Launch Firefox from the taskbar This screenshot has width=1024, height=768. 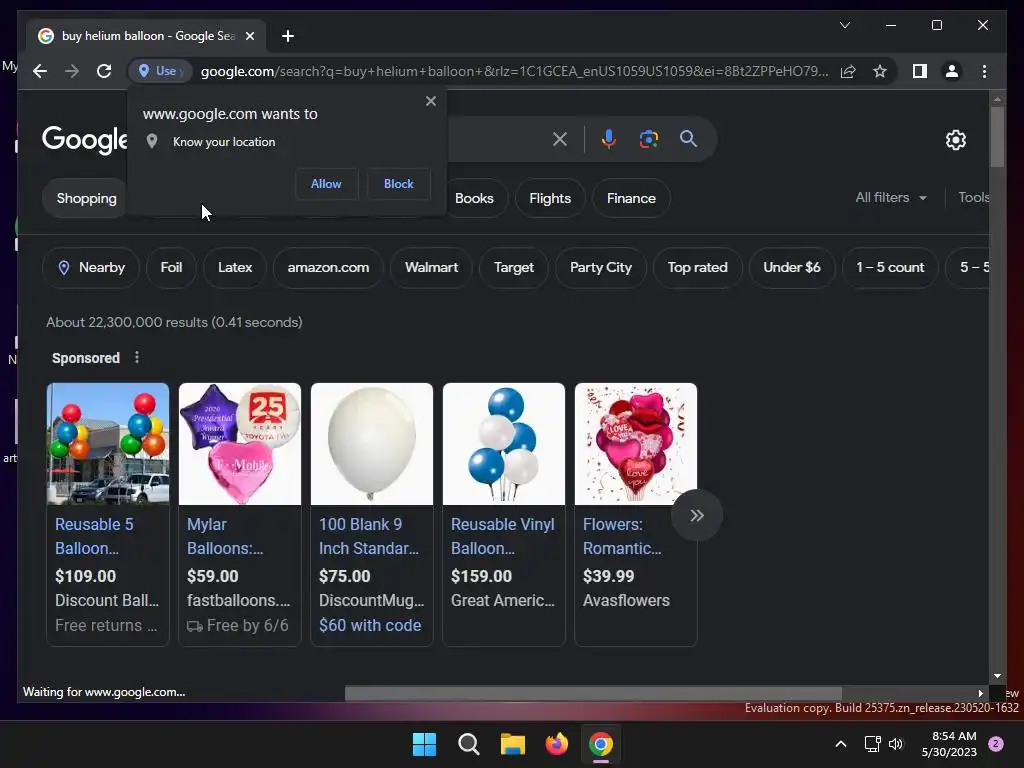point(556,744)
